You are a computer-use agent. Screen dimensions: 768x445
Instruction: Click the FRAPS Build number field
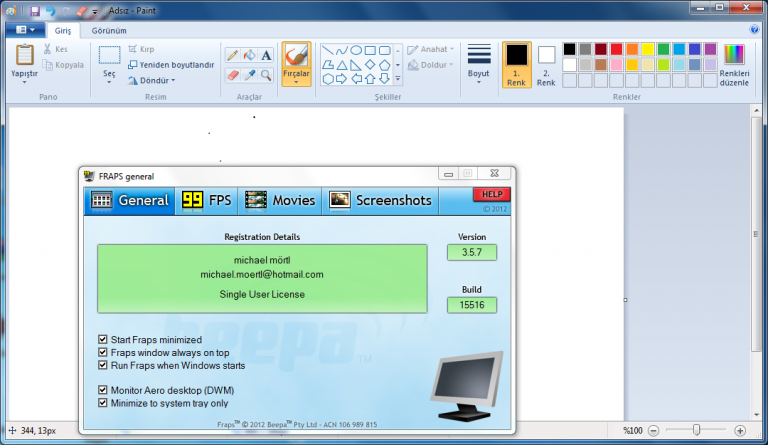[472, 305]
